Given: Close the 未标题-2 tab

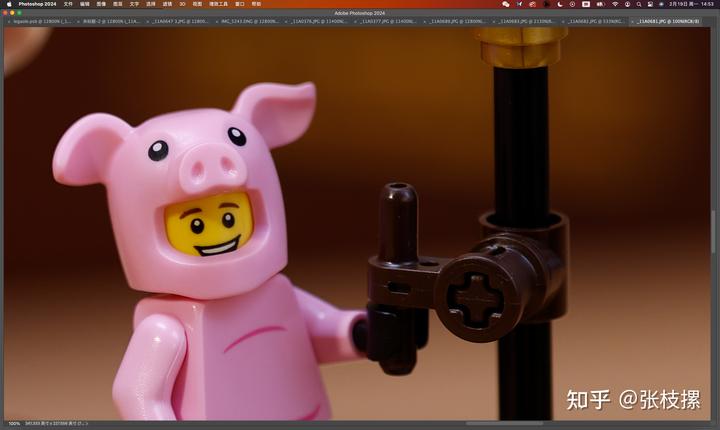Looking at the screenshot, I should (x=78, y=22).
